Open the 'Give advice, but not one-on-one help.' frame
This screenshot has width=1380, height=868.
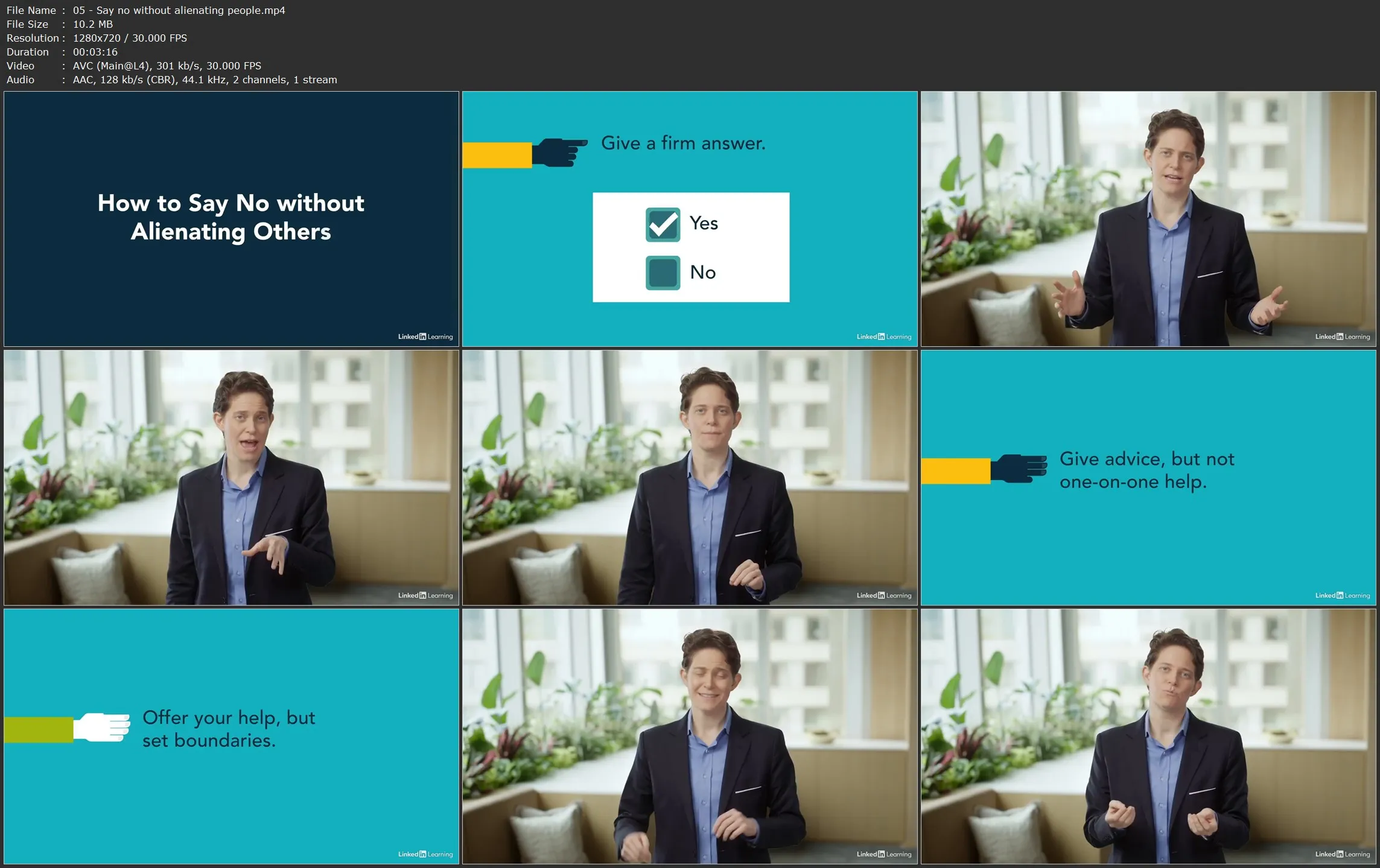click(x=1148, y=478)
